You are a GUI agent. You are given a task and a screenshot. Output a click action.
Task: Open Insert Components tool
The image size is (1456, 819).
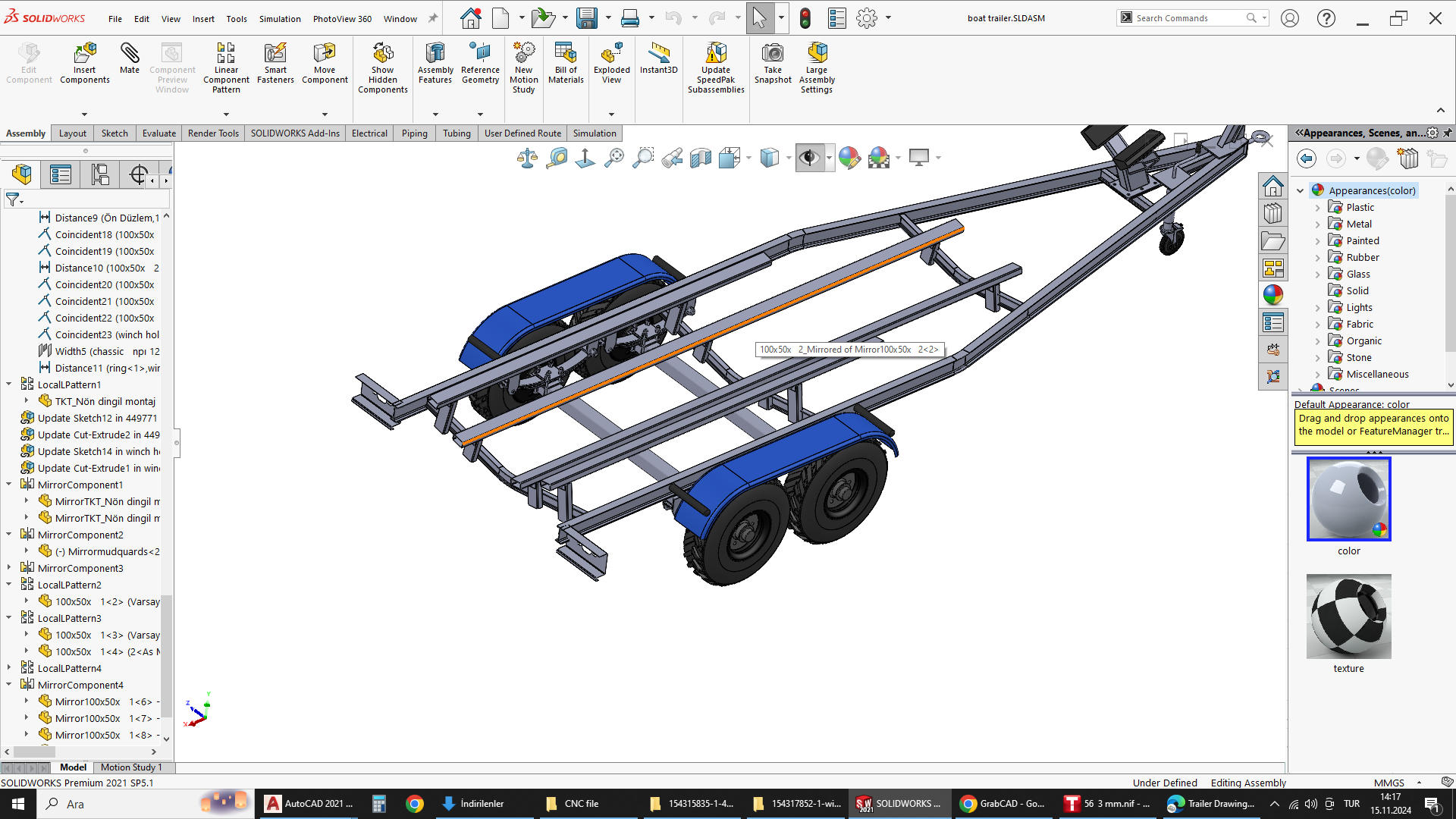(84, 53)
